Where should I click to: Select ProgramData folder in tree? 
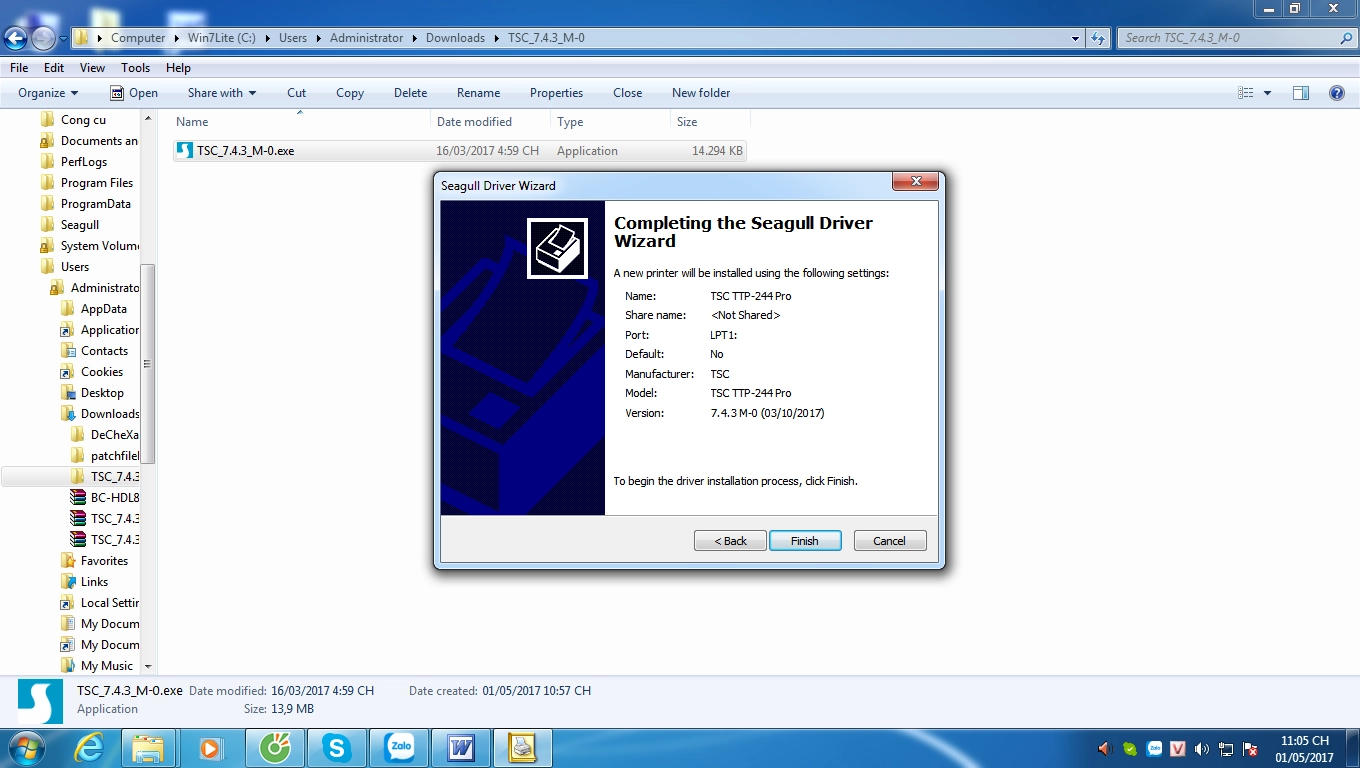(x=95, y=204)
